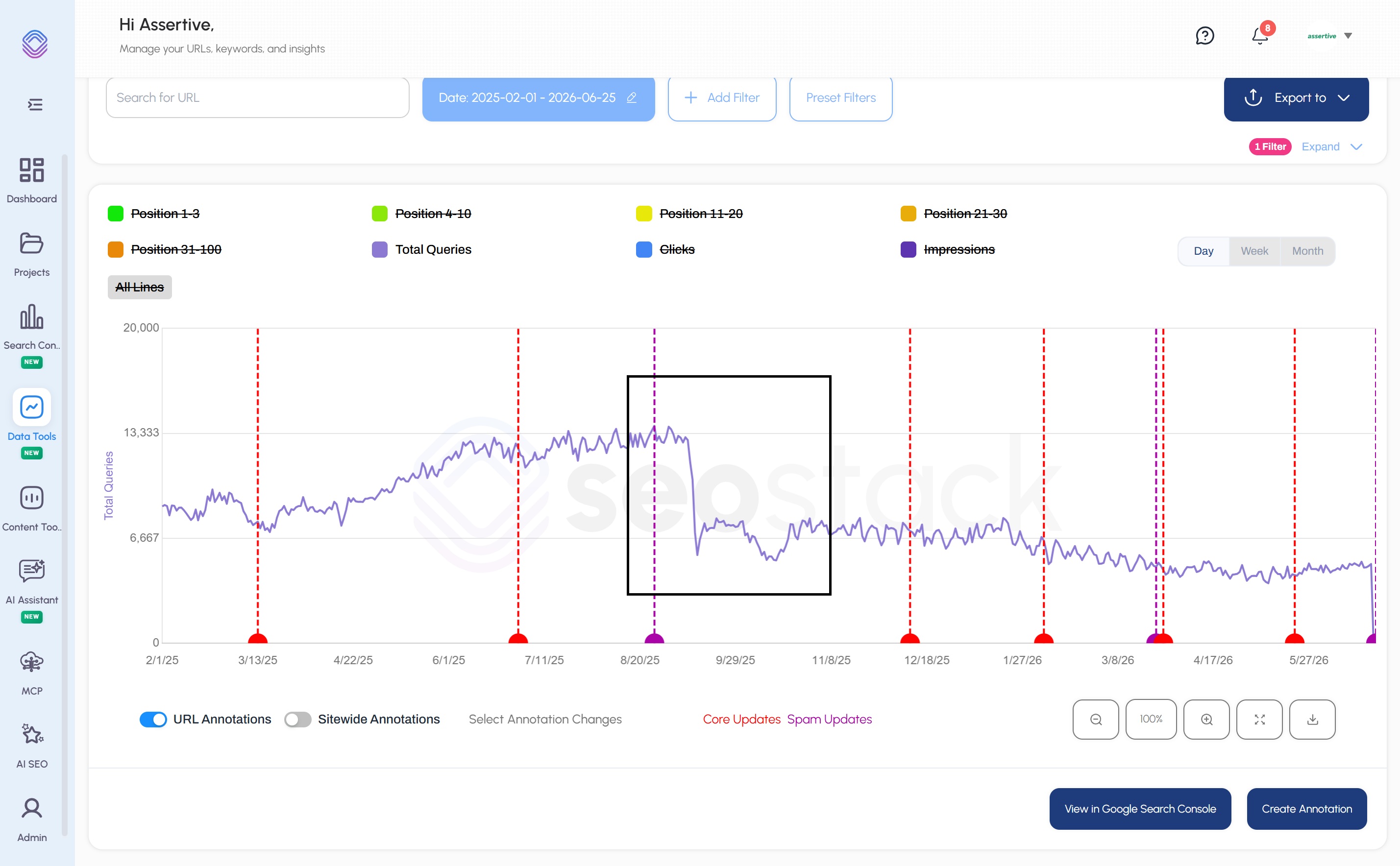
Task: Open the Projects folder icon
Action: coord(31,243)
